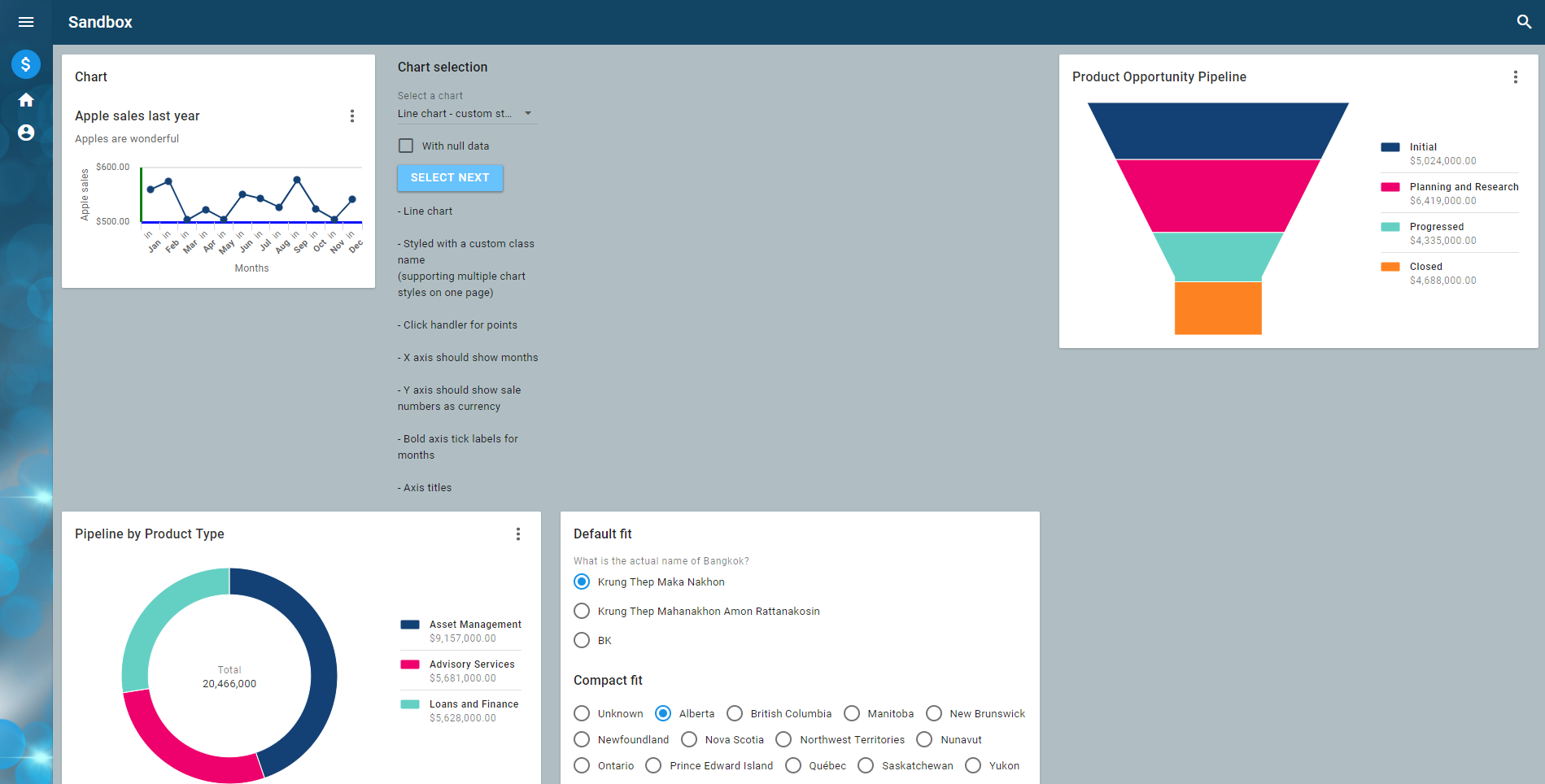Open the dollar sign sidebar item
This screenshot has height=784, width=1545.
pyautogui.click(x=26, y=64)
